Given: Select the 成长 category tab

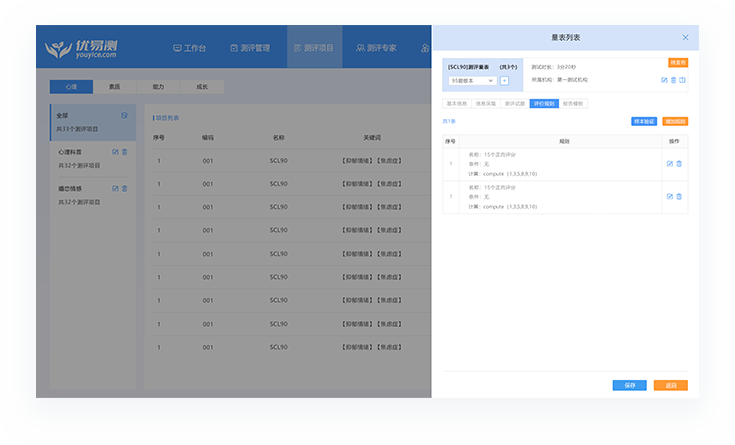Looking at the screenshot, I should click(x=202, y=87).
